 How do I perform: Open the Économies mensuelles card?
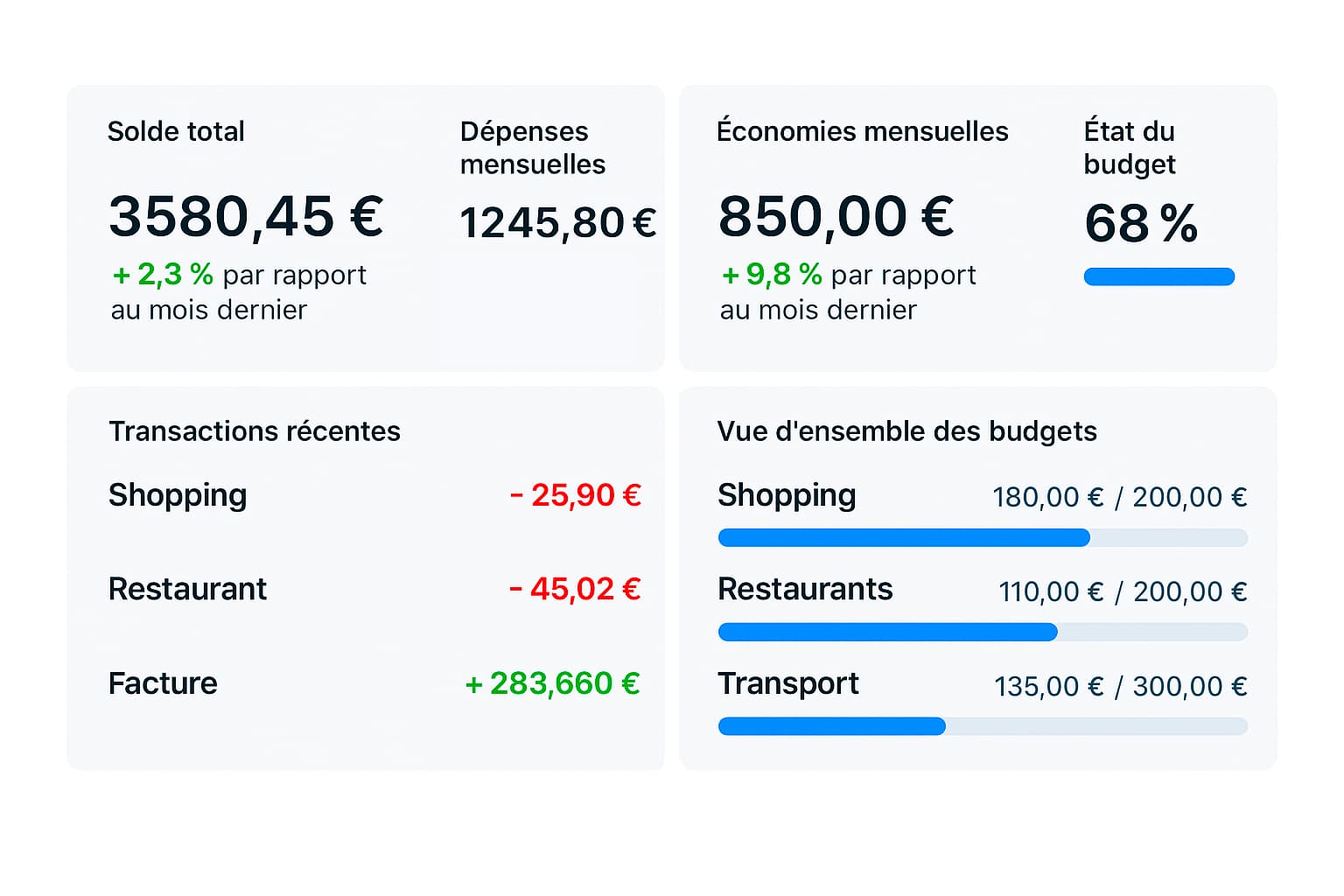coord(863,131)
